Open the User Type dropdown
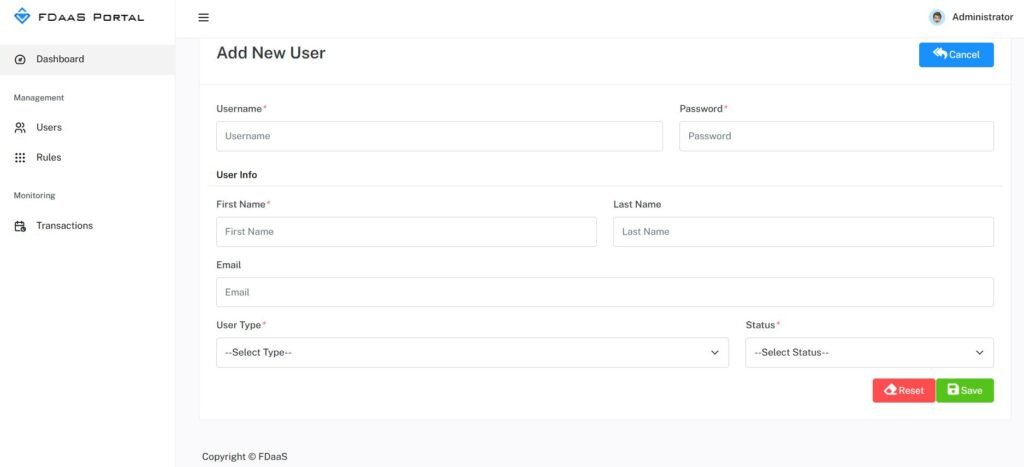Image resolution: width=1024 pixels, height=467 pixels. click(472, 353)
